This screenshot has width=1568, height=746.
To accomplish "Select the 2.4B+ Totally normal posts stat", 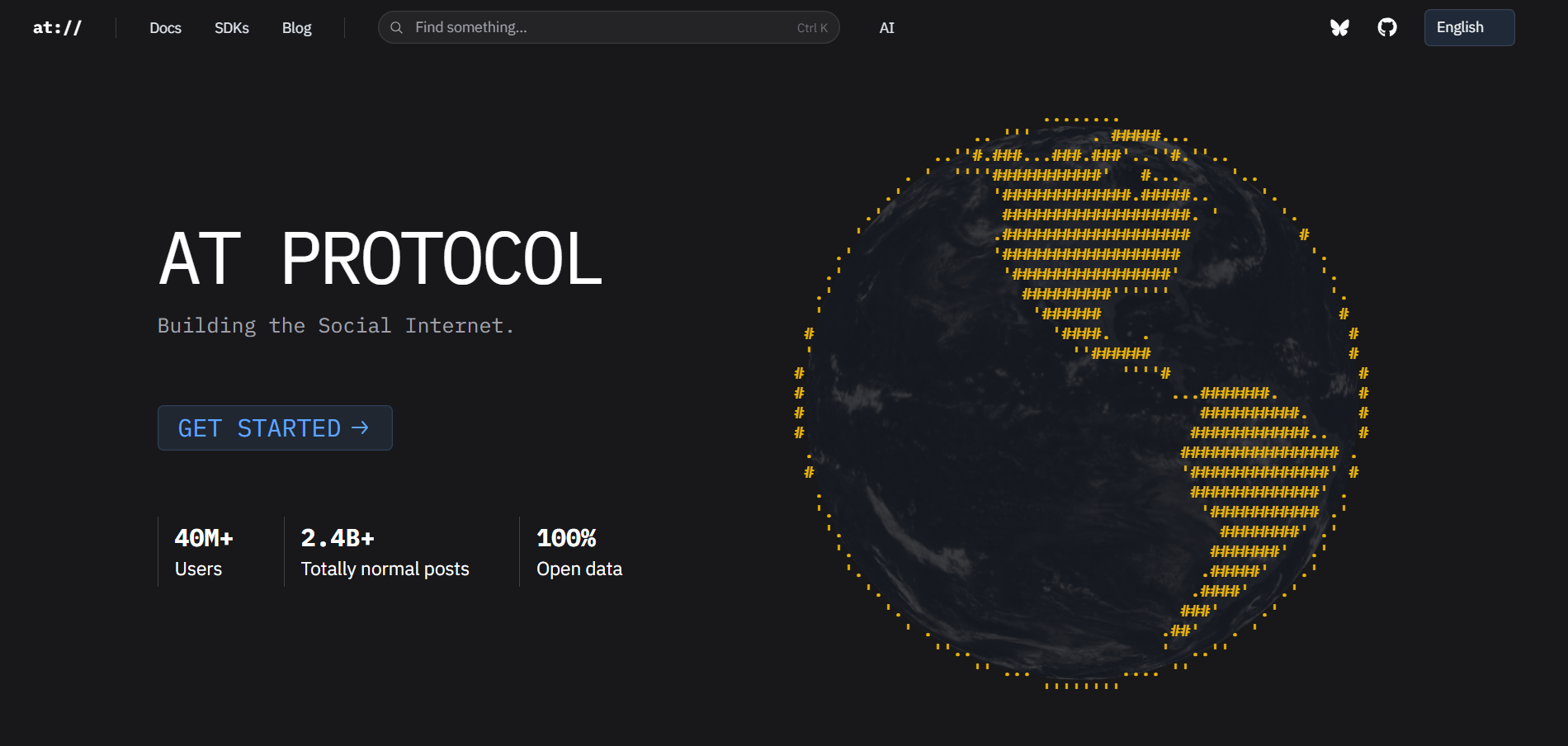I will (x=385, y=552).
